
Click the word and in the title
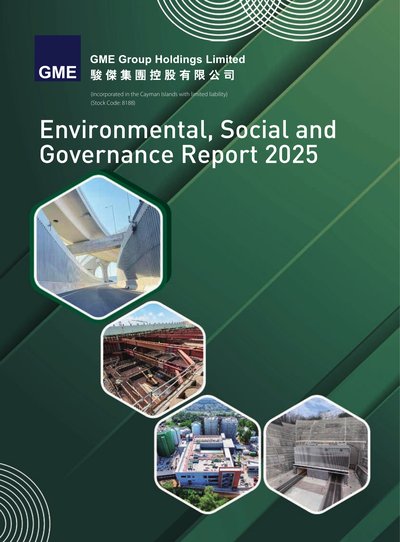pos(314,130)
